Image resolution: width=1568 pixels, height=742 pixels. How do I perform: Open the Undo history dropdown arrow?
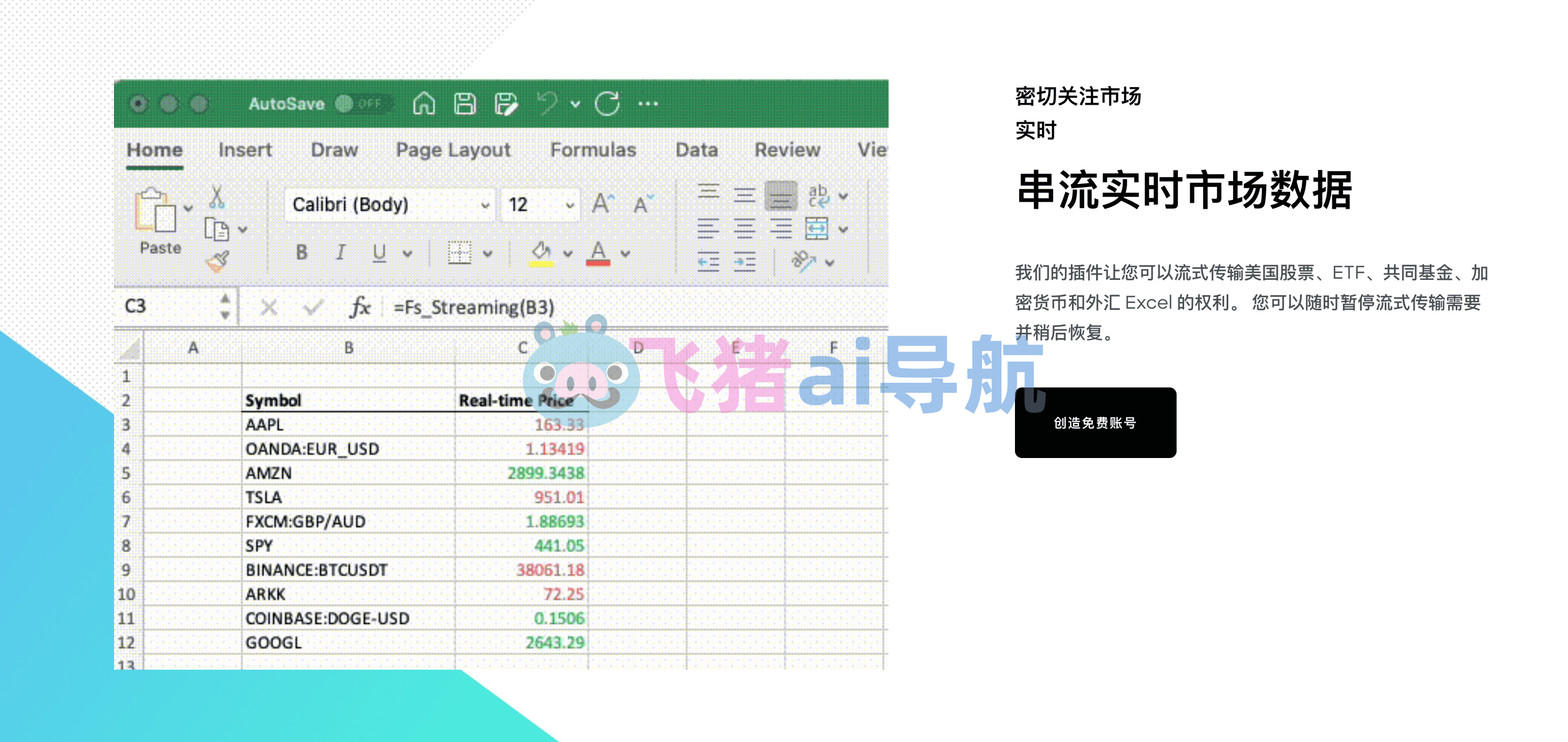click(x=575, y=104)
